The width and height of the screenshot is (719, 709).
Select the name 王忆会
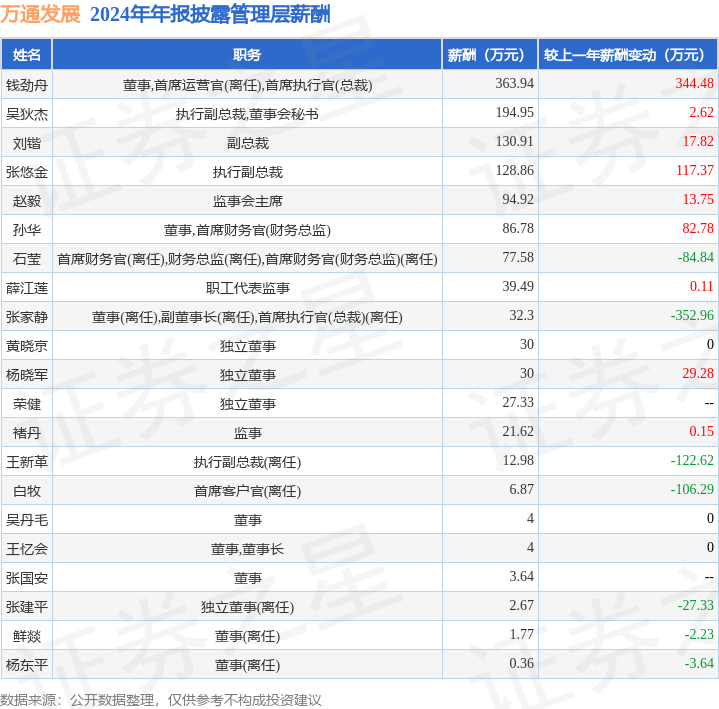(x=27, y=549)
